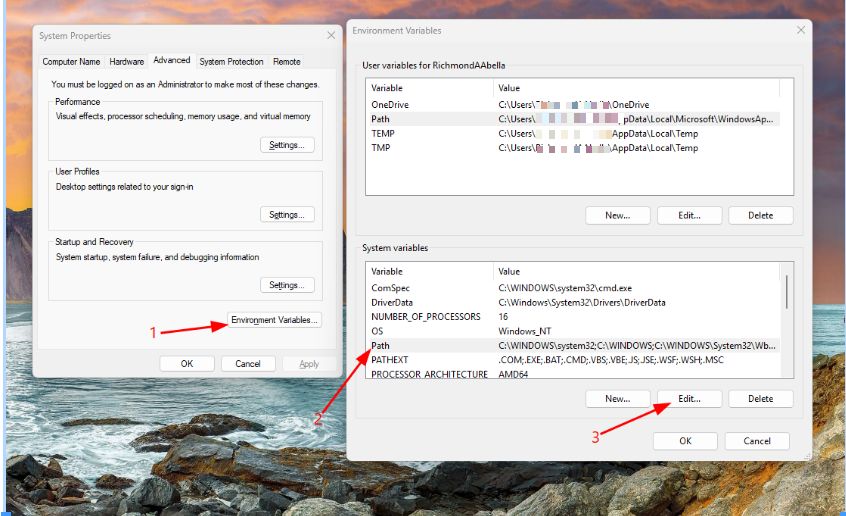Open Performance Settings
Image resolution: width=846 pixels, height=516 pixels.
tap(287, 145)
